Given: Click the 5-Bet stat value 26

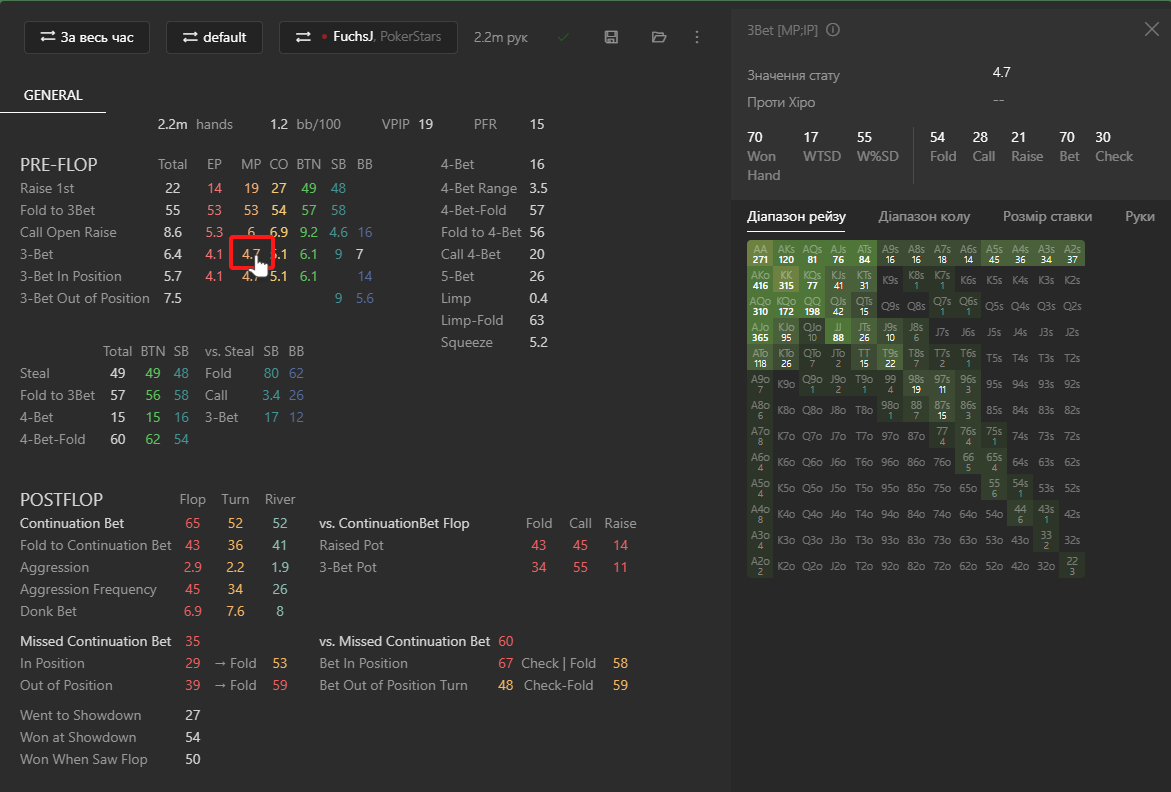Looking at the screenshot, I should (x=537, y=276).
